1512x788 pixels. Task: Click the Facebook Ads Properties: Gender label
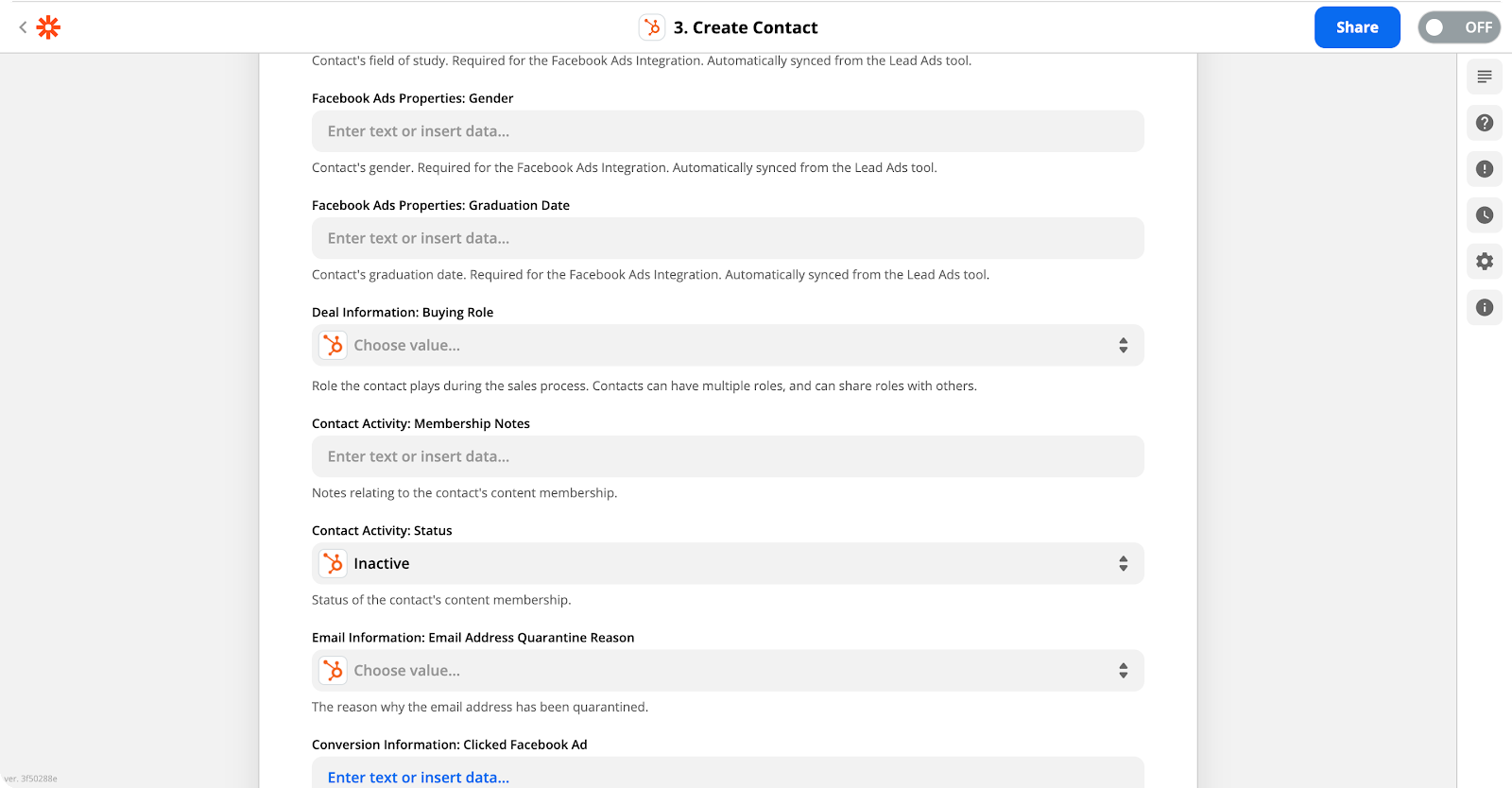413,98
